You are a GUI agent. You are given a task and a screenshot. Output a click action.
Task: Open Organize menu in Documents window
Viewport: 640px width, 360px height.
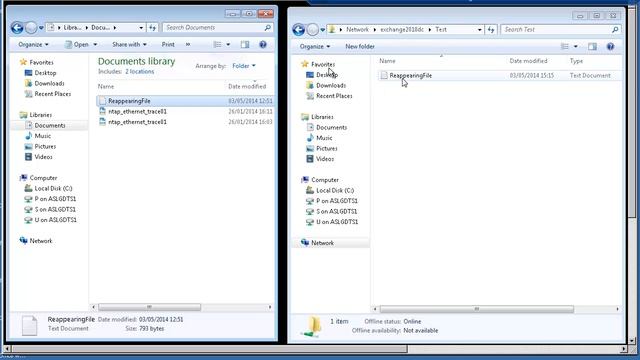(33, 44)
